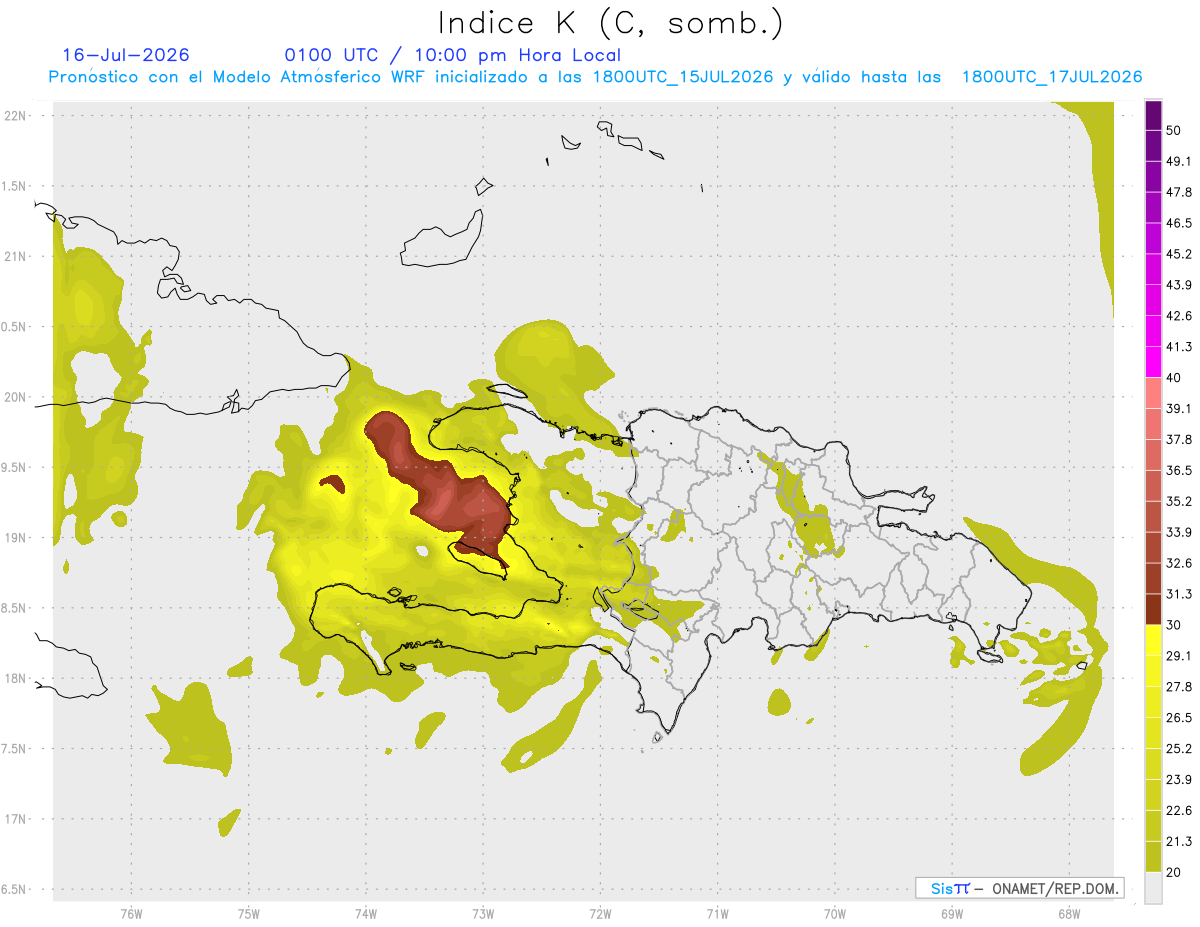Screen dimensions: 1200x927
Task: Click the longitude label "73W"
Action: click(x=483, y=914)
